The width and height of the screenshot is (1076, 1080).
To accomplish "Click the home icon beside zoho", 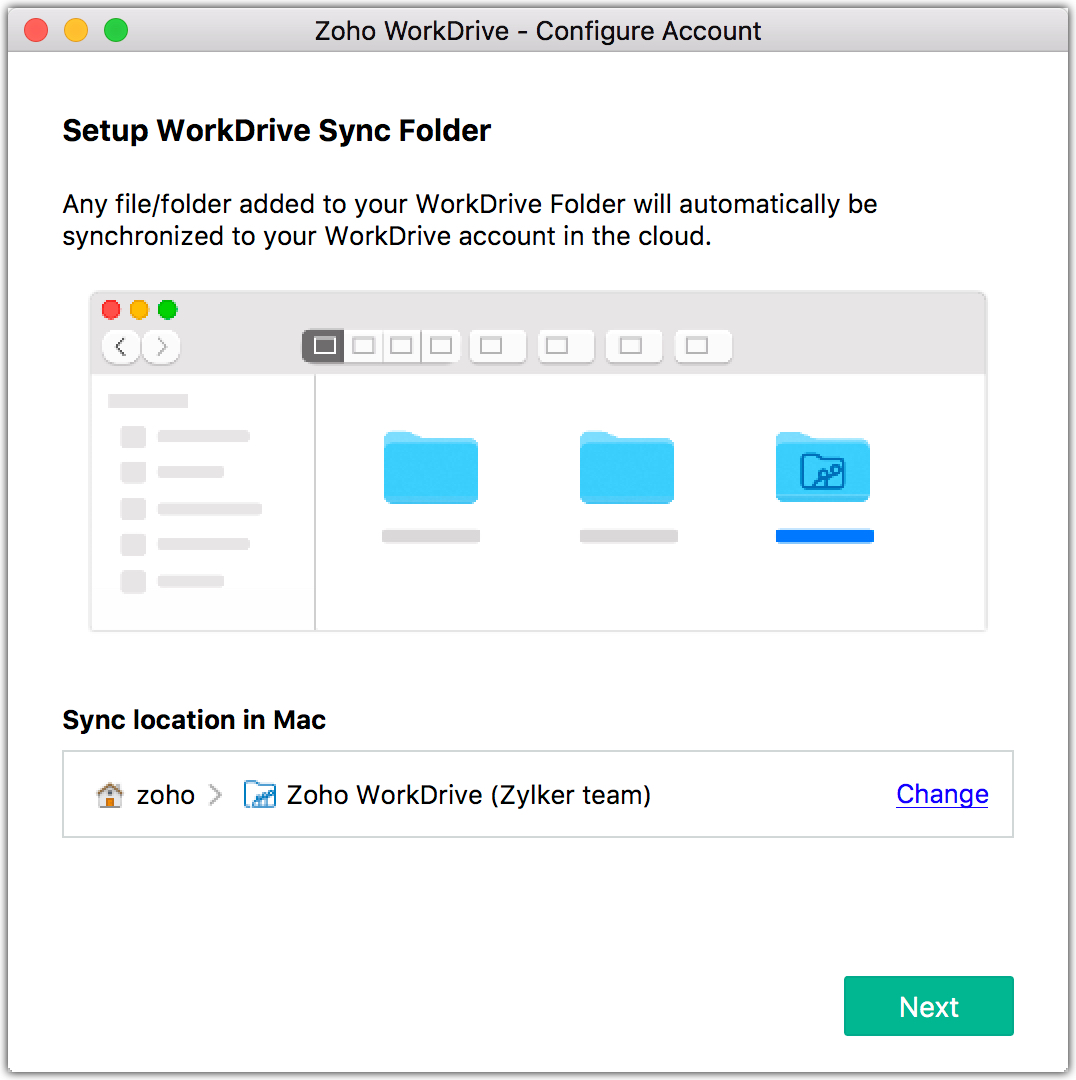I will pos(110,795).
